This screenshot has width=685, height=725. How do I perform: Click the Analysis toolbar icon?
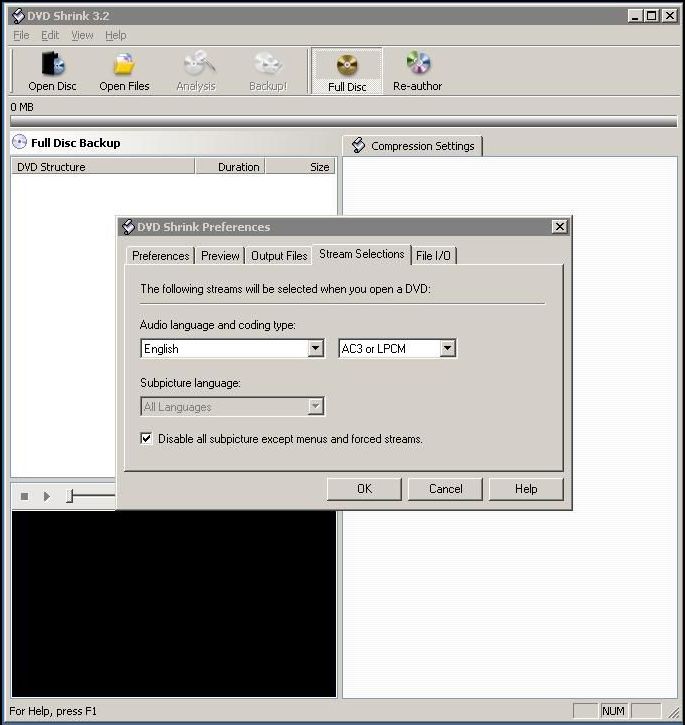tap(198, 63)
